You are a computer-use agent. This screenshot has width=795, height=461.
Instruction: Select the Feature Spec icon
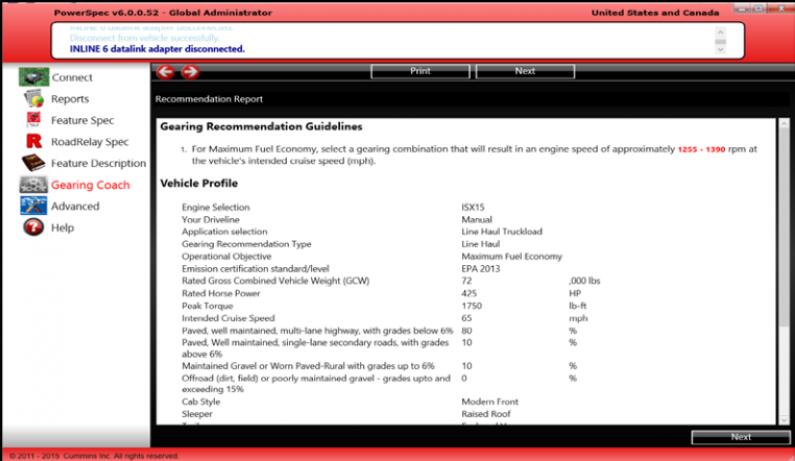click(34, 121)
